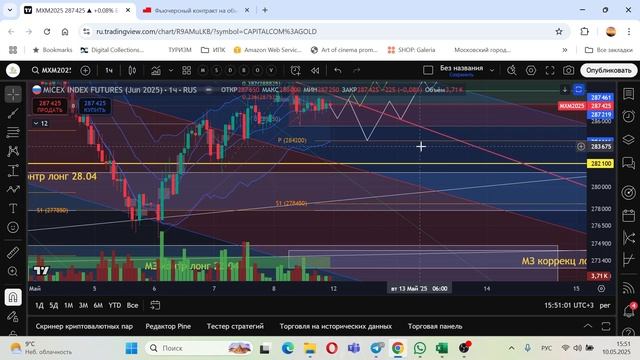
Task: Open chart settings hexagon icon
Action: [531, 70]
